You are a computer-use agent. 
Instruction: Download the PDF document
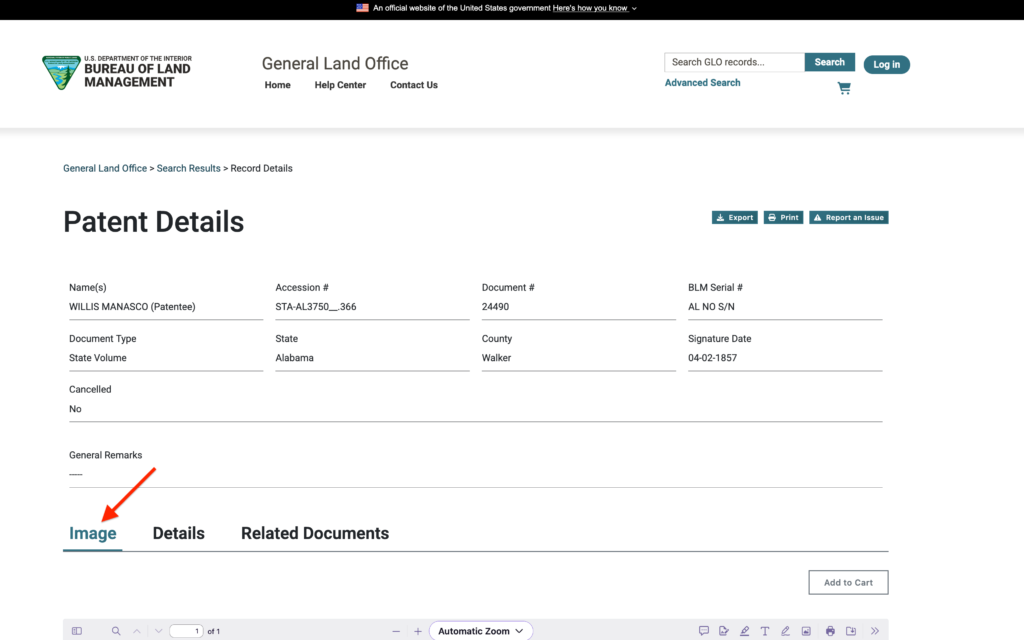(x=851, y=631)
